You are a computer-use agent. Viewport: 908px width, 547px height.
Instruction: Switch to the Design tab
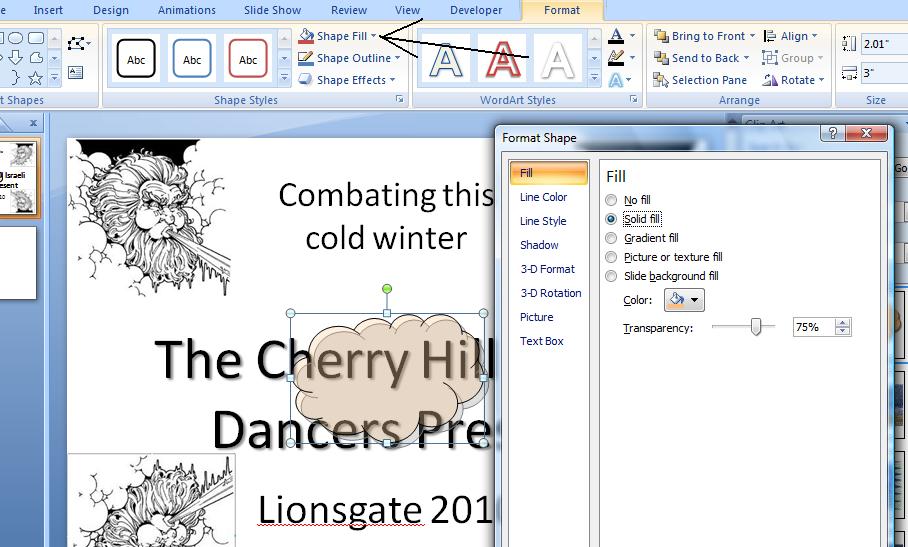[111, 10]
